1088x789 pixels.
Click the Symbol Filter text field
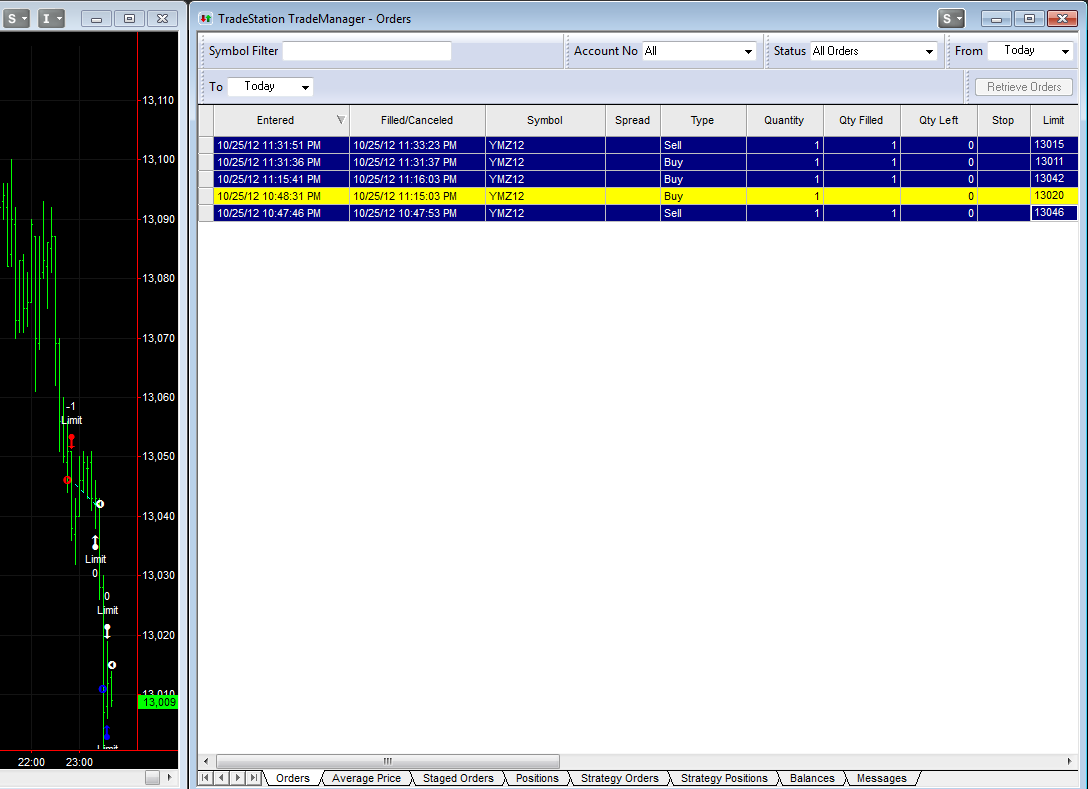pos(367,51)
